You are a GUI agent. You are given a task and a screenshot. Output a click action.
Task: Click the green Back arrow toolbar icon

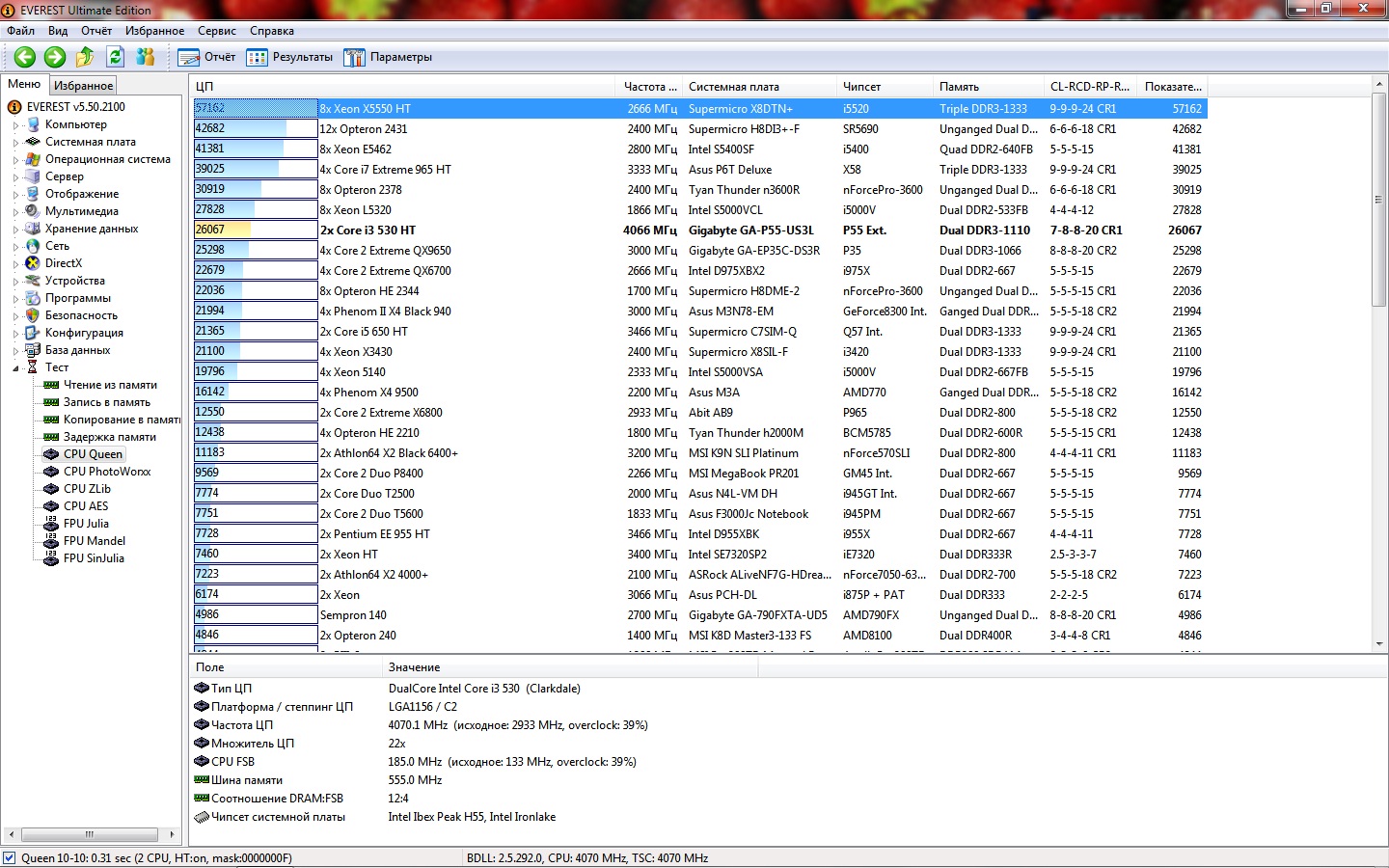coord(24,57)
